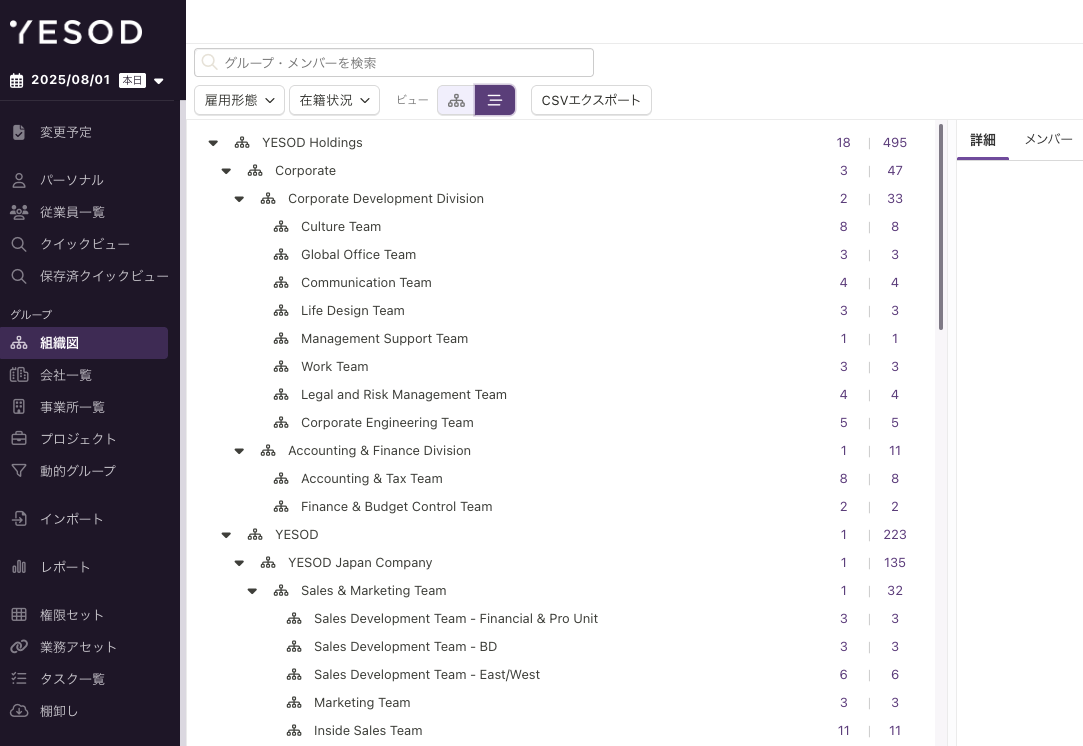Open the 雇用形態 filter dropdown
This screenshot has height=746, width=1083.
tap(240, 101)
